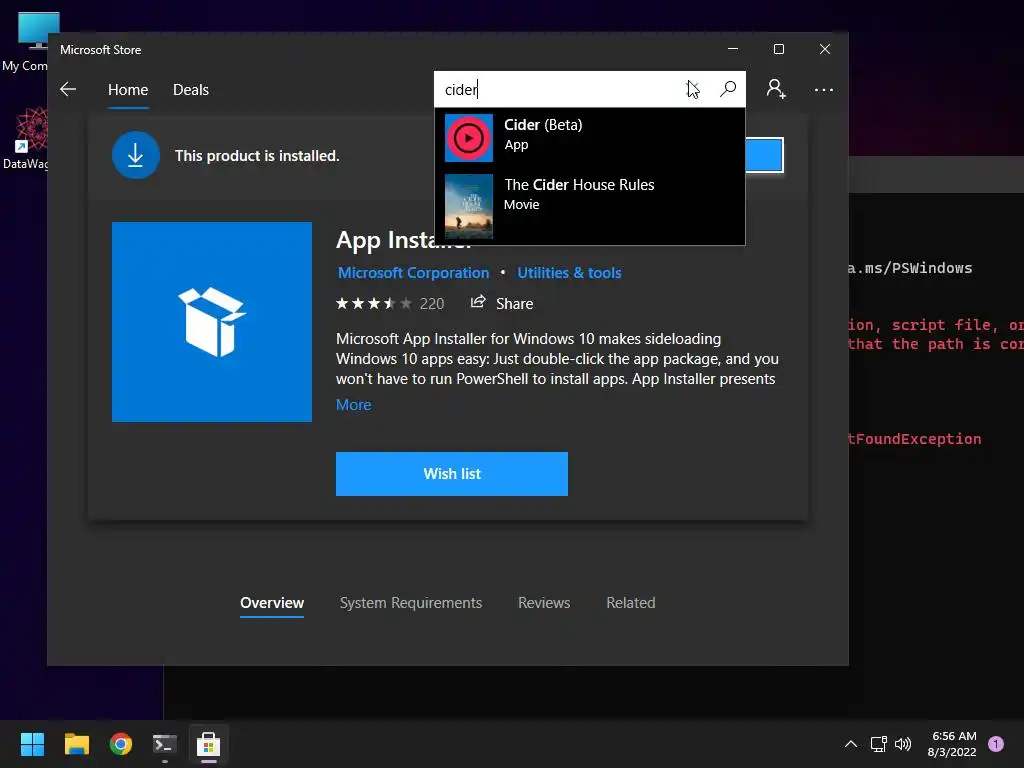Minimize the Microsoft Store window

point(733,49)
